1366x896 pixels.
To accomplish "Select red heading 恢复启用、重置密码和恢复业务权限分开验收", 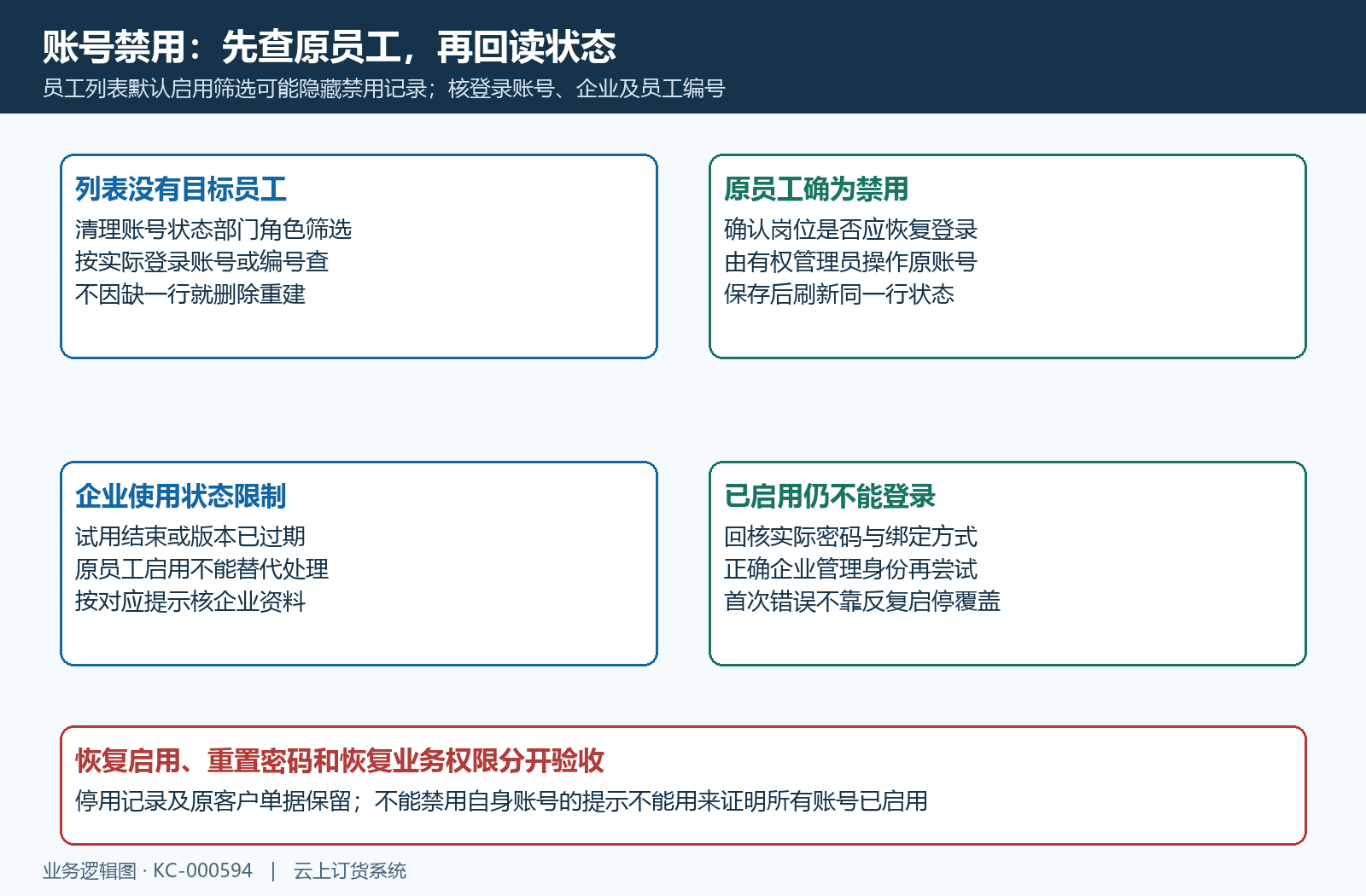I will [x=340, y=761].
